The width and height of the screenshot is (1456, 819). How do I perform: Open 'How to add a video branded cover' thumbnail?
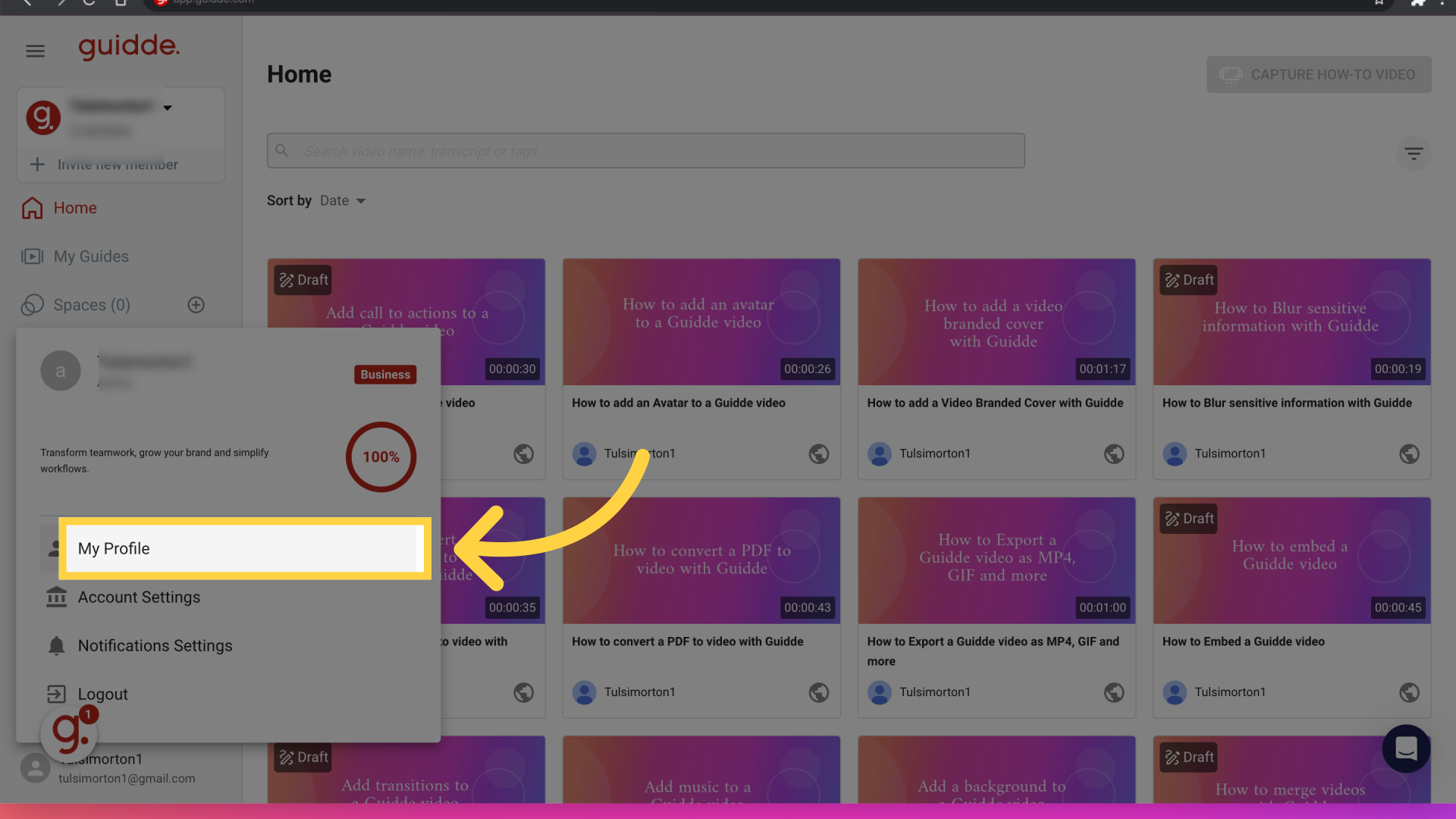(x=996, y=322)
